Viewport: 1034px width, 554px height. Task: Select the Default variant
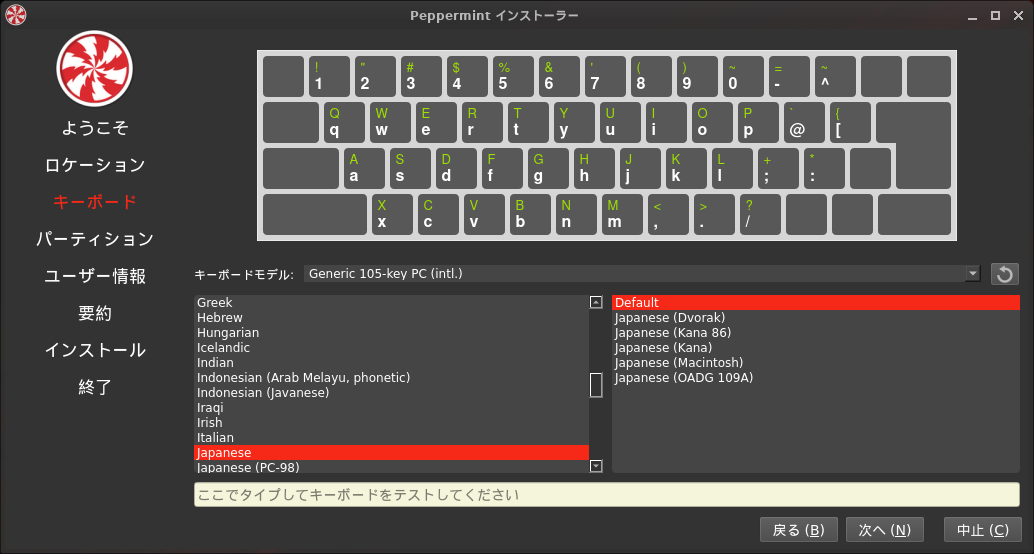pos(816,303)
